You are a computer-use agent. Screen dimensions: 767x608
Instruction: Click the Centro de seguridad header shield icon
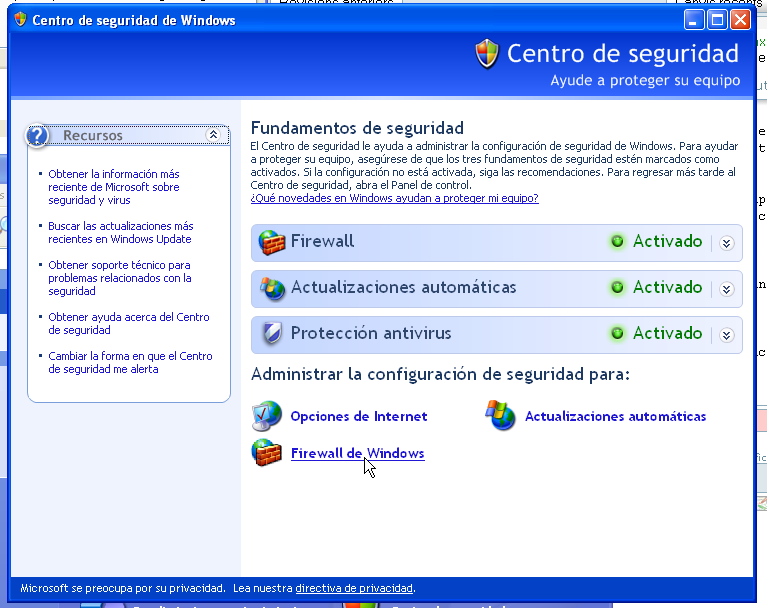pos(487,54)
